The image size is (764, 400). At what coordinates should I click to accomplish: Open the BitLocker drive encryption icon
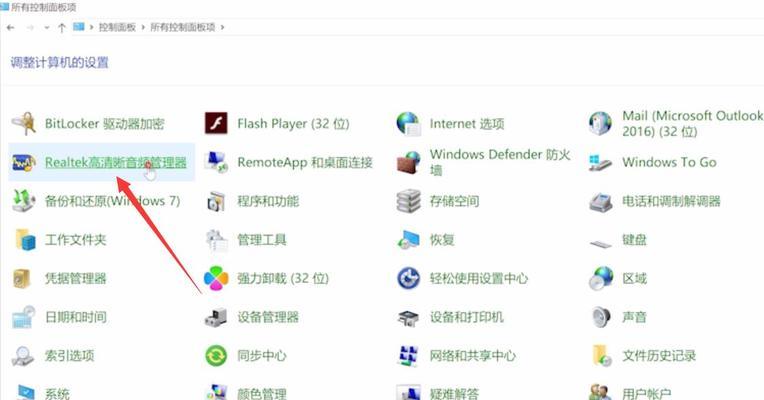23,123
